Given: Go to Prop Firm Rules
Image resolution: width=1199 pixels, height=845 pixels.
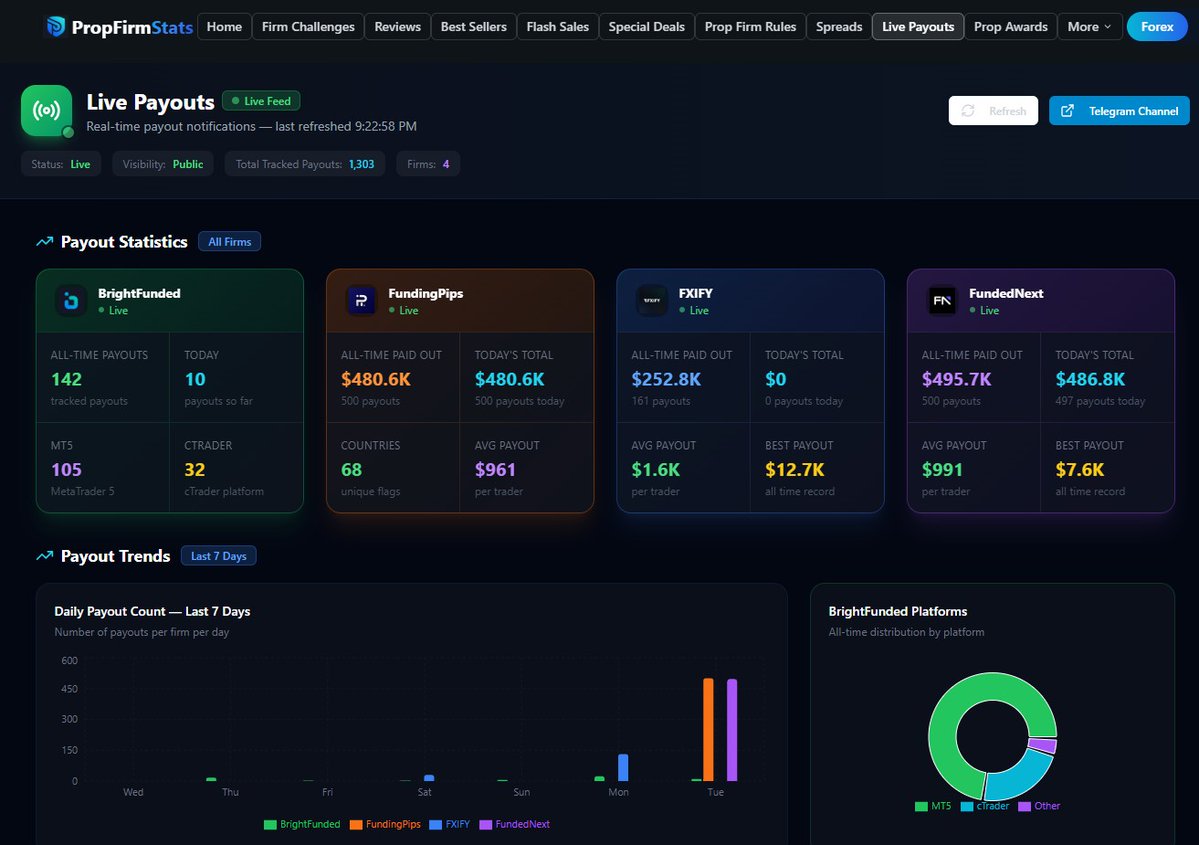Looking at the screenshot, I should click(750, 27).
